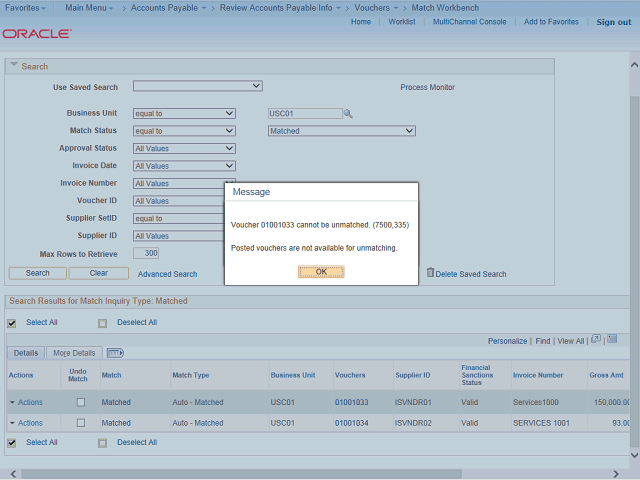Screen dimensions: 640x480
Task: Click the Clear button
Action: pos(99,273)
